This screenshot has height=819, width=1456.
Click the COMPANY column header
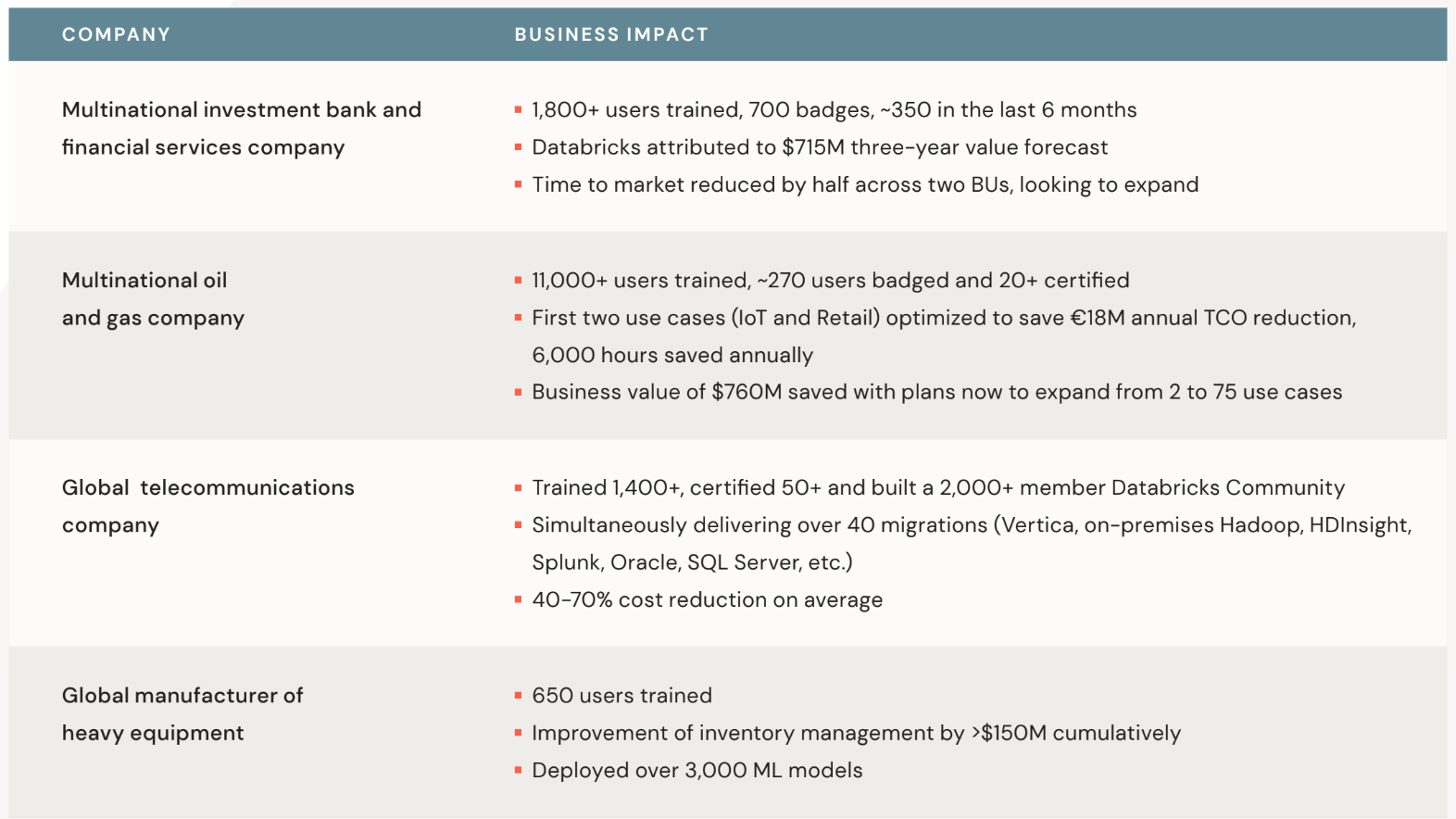(x=116, y=35)
